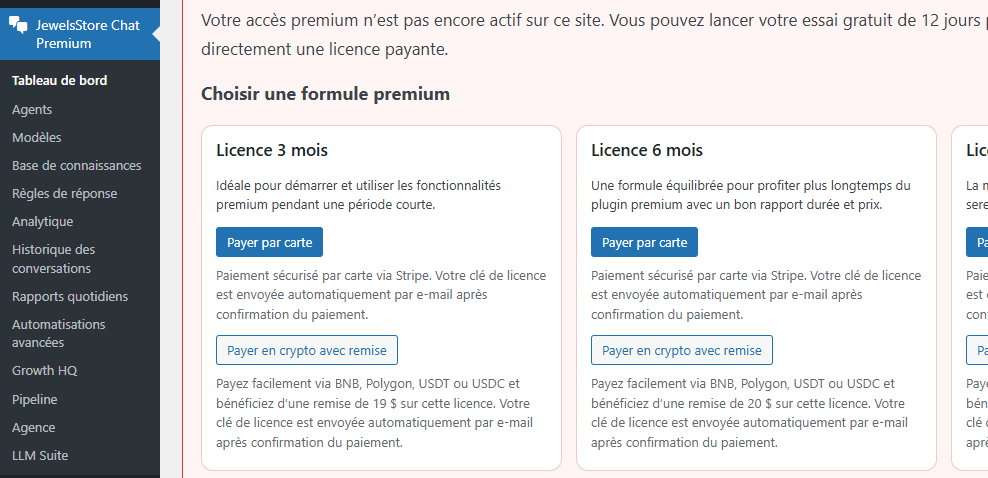Go to Pipeline page
Image resolution: width=988 pixels, height=478 pixels.
pyautogui.click(x=35, y=400)
